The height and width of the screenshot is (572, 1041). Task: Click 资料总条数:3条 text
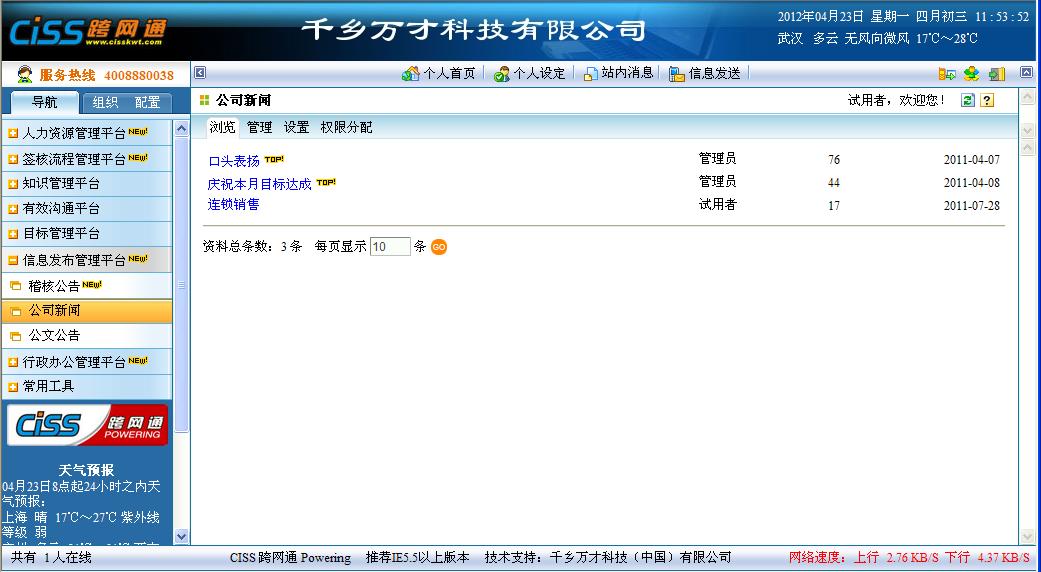tap(252, 247)
